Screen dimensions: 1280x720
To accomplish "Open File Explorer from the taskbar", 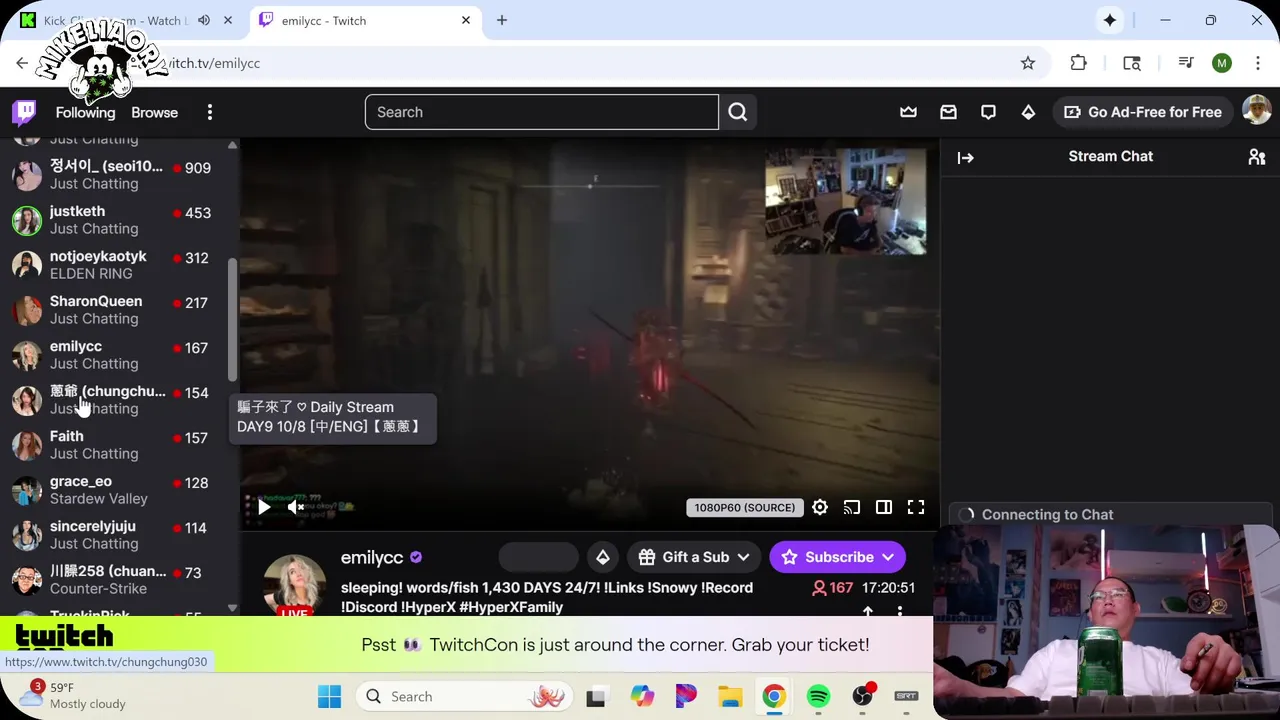I will [730, 696].
